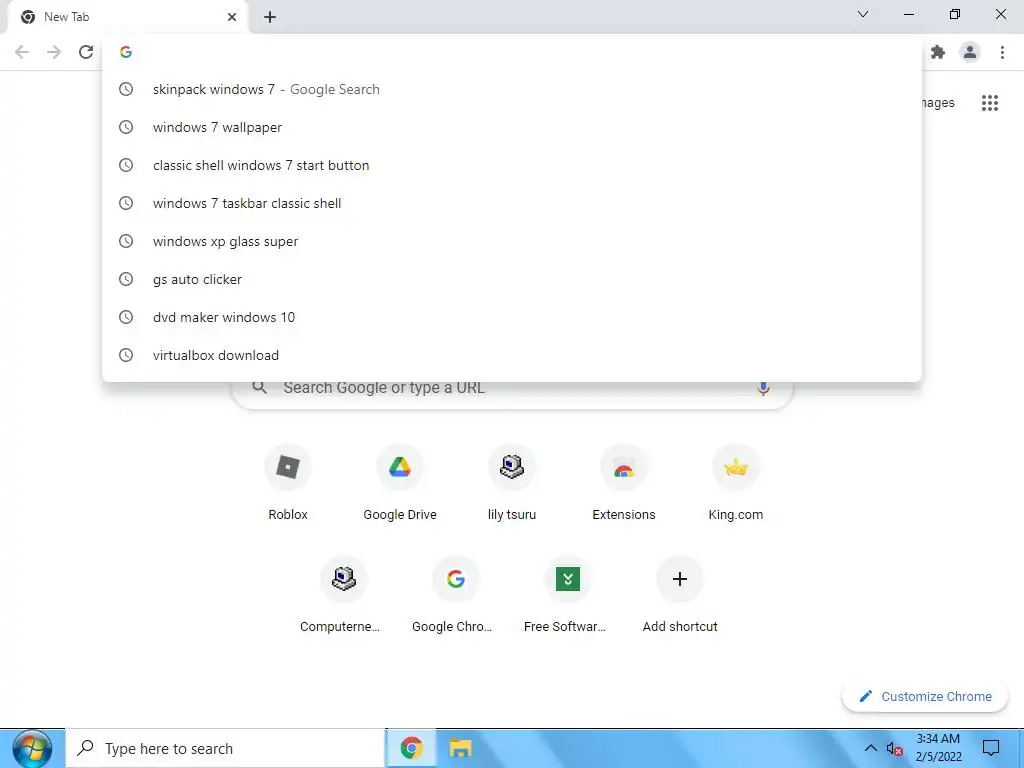Select suggestion 'dvd maker windows 10'
1024x768 pixels.
coord(512,317)
